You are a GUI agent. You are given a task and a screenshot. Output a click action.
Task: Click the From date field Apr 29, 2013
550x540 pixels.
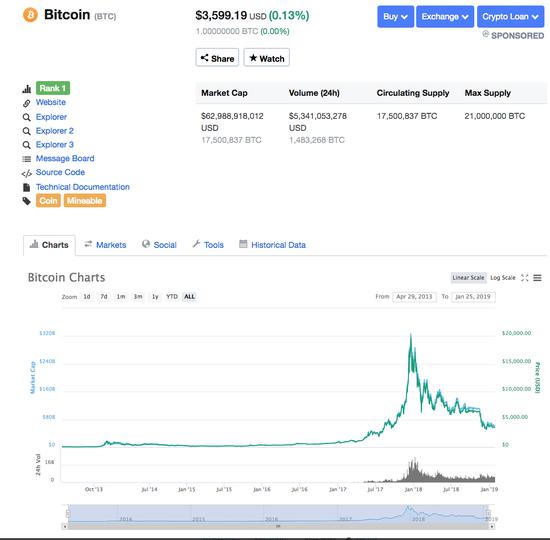coord(414,297)
